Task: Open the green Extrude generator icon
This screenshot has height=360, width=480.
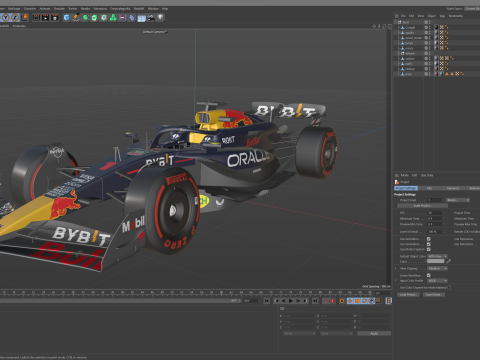Action: (94, 18)
